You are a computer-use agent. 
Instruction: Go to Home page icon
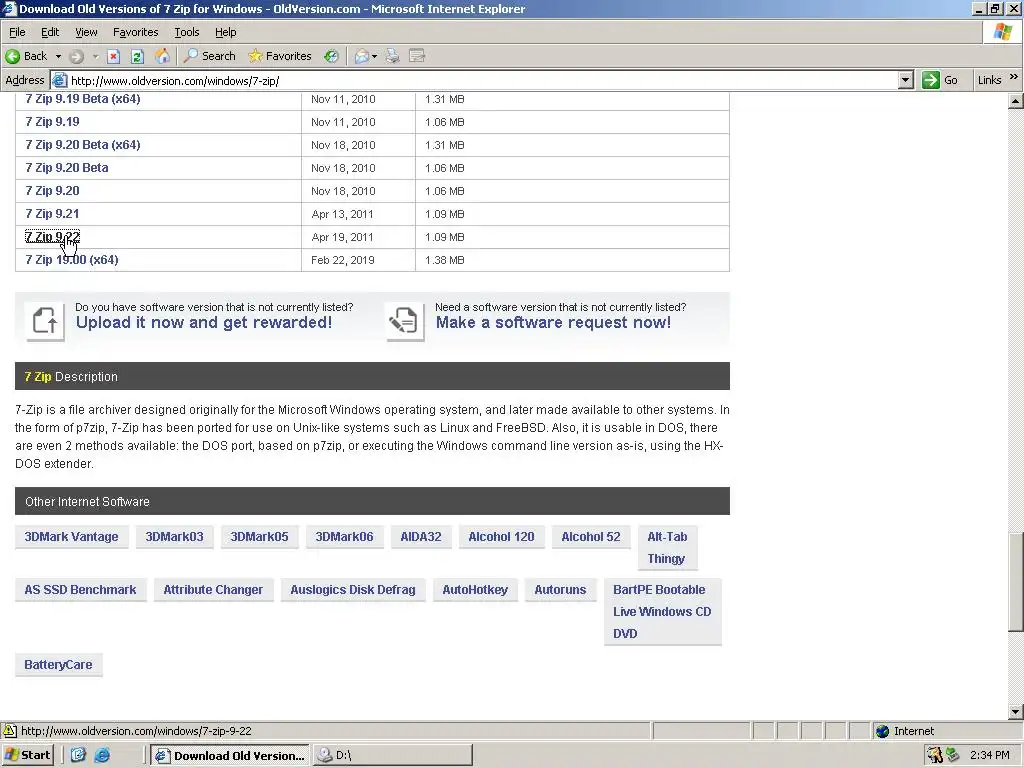(x=162, y=56)
